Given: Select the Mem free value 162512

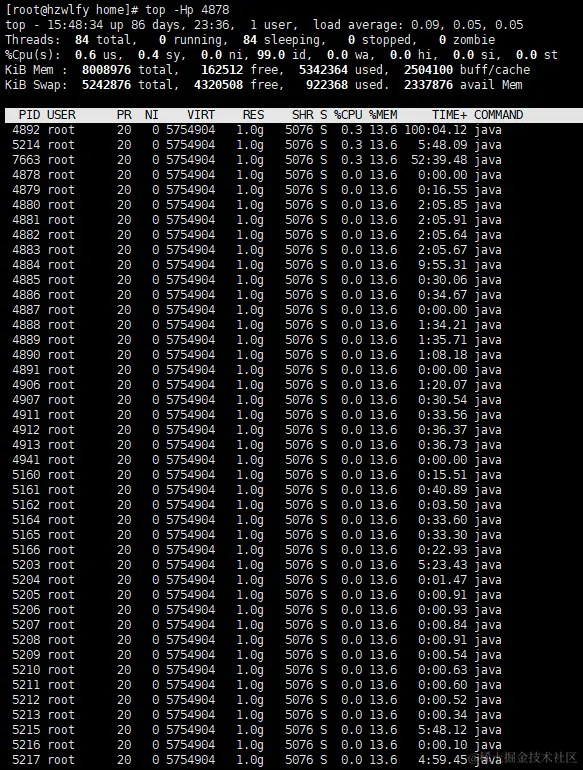Looking at the screenshot, I should coord(222,70).
